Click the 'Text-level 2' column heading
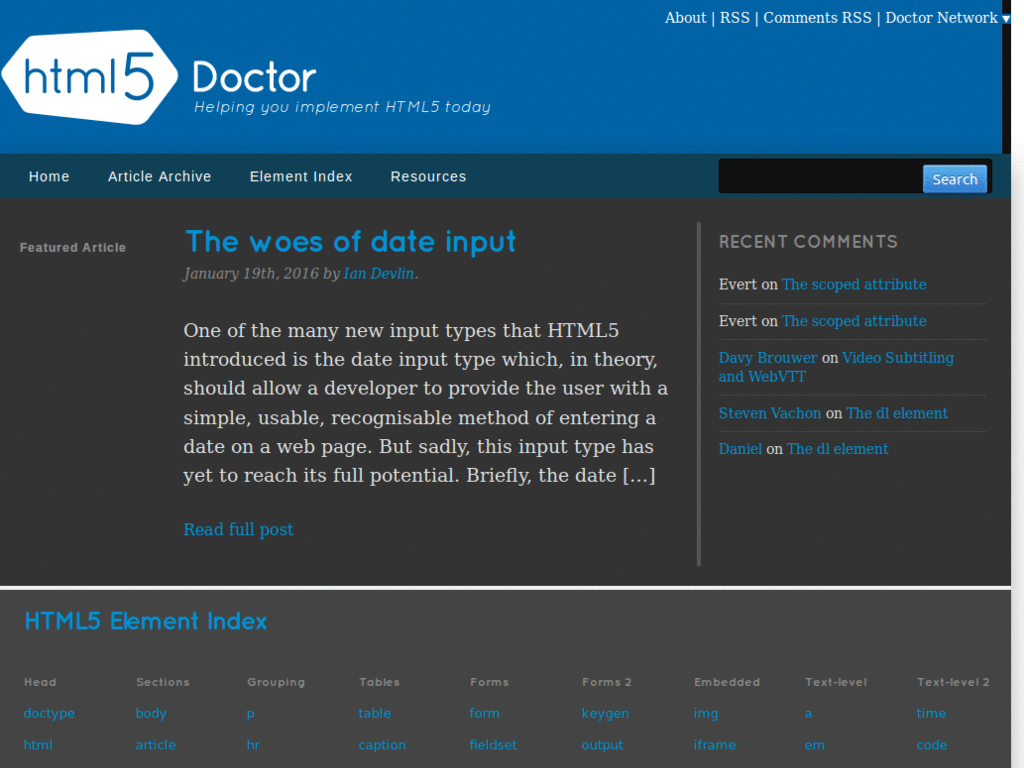Image resolution: width=1024 pixels, height=768 pixels. pyautogui.click(x=953, y=682)
